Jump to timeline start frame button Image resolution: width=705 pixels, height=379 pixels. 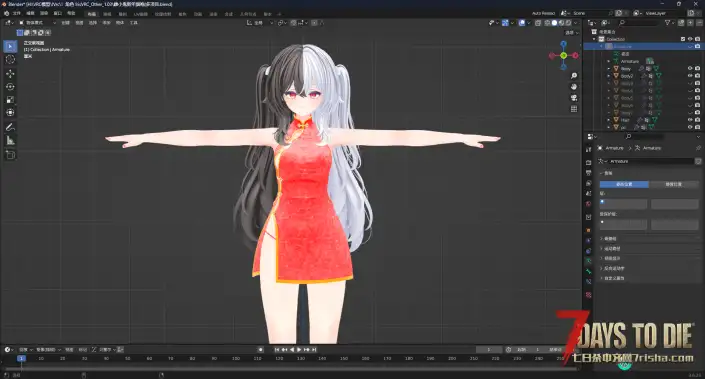tap(277, 349)
